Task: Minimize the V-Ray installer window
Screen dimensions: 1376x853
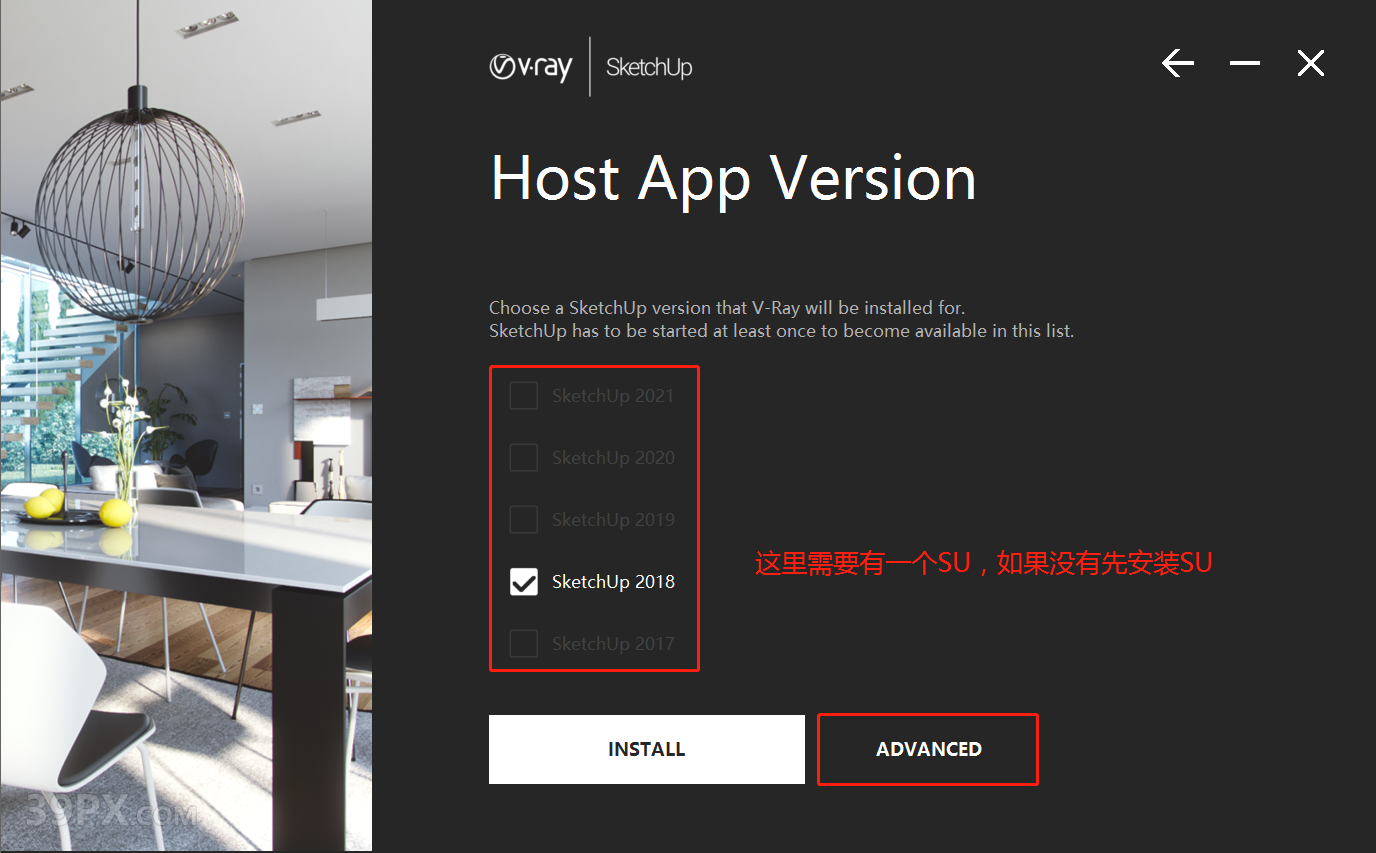Action: click(1245, 64)
